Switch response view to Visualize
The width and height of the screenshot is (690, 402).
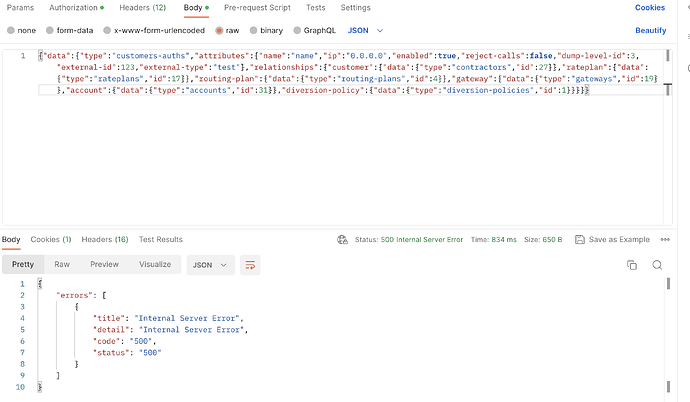(155, 264)
